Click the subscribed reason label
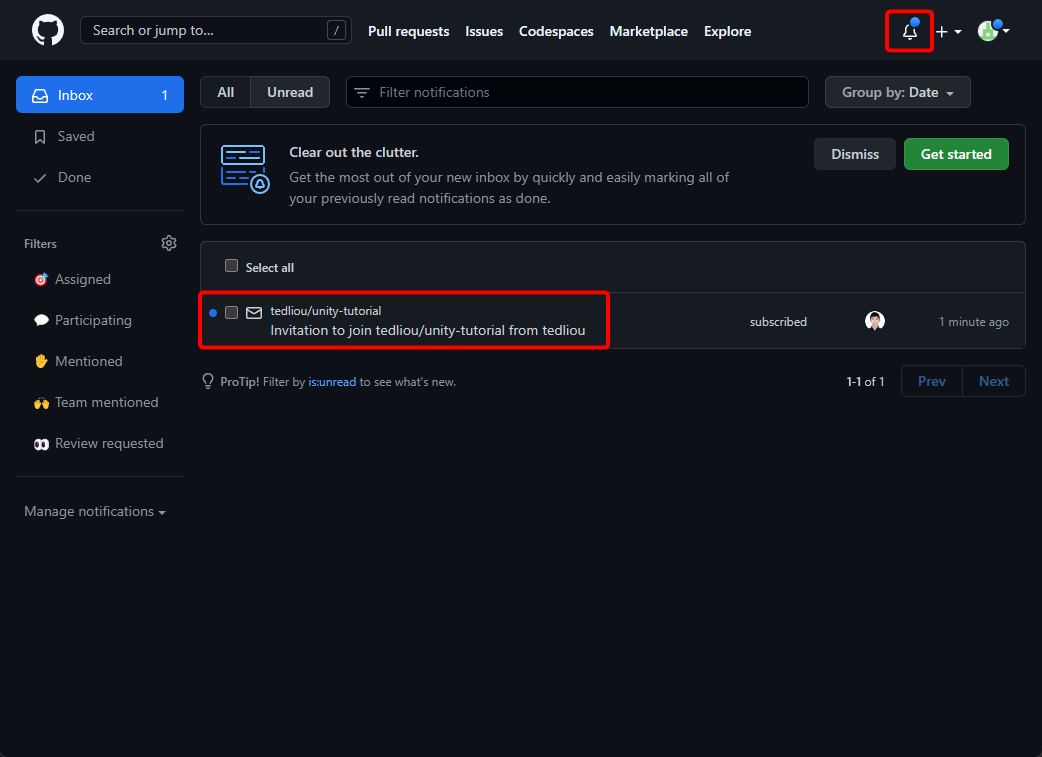This screenshot has width=1042, height=757. (778, 322)
